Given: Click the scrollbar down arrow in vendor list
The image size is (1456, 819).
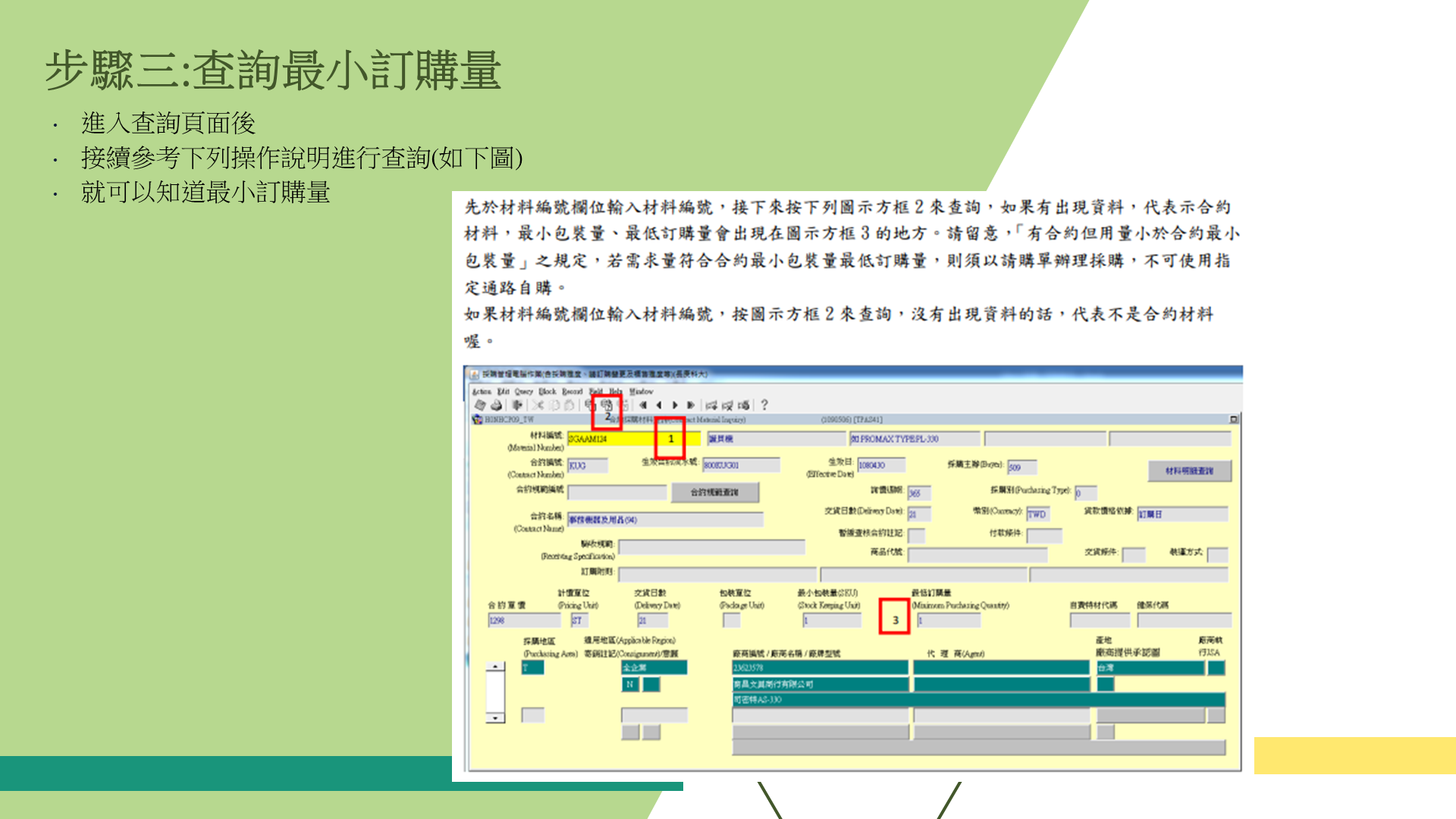Looking at the screenshot, I should [495, 717].
